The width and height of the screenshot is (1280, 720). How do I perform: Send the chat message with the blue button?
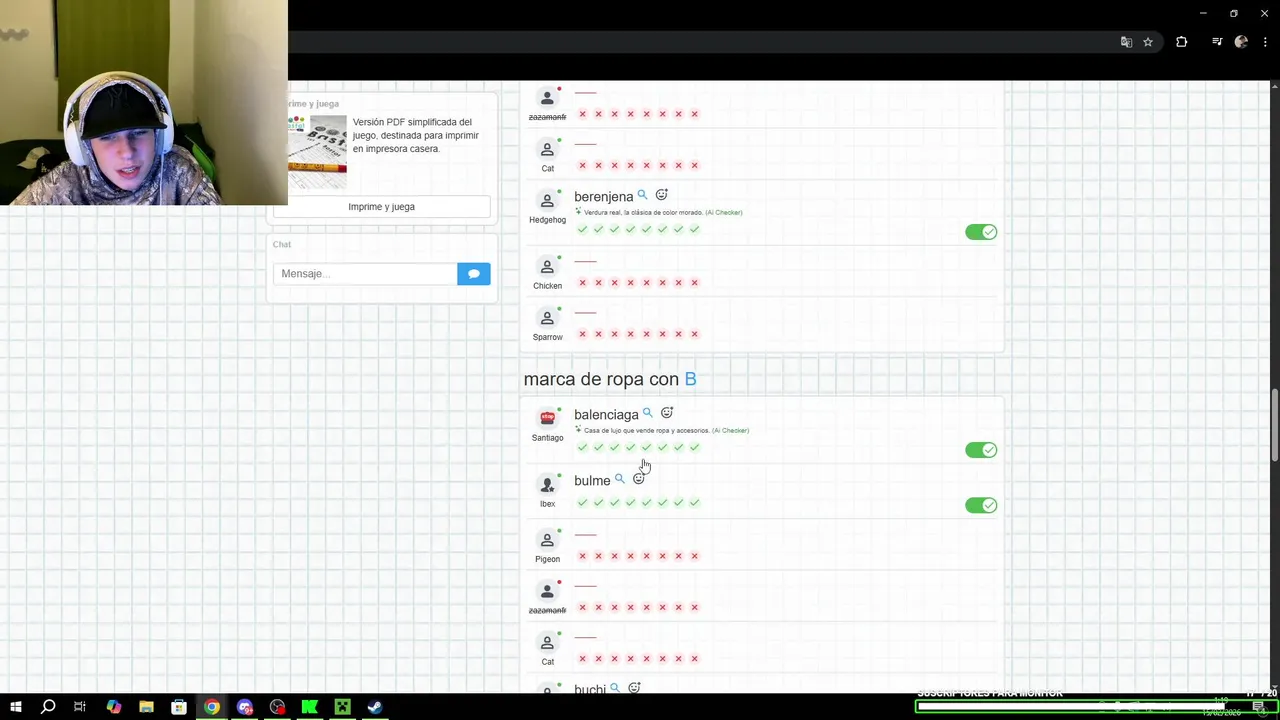tap(474, 273)
